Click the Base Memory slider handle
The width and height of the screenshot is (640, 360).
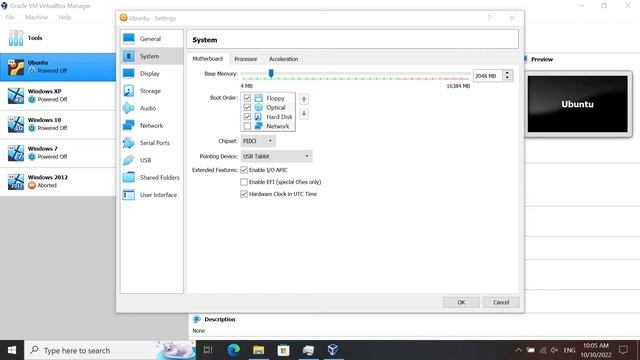pyautogui.click(x=271, y=73)
